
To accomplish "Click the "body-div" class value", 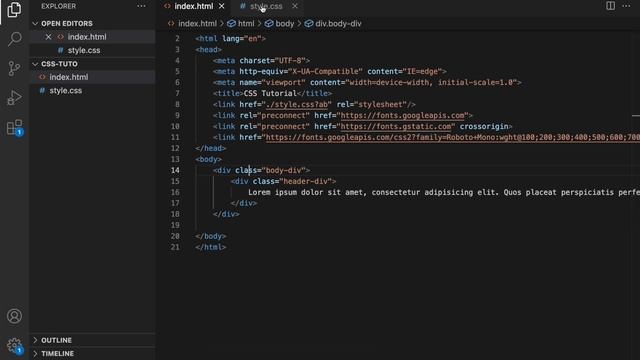I will 283,170.
